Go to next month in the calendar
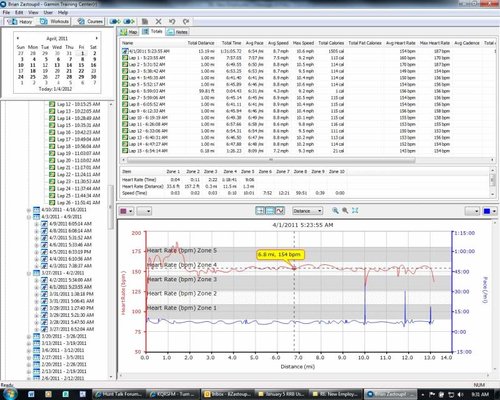The image size is (500, 400). point(97,38)
